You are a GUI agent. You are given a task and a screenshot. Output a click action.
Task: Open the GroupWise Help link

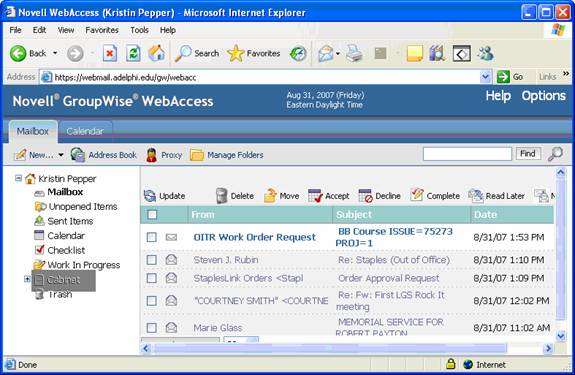498,96
